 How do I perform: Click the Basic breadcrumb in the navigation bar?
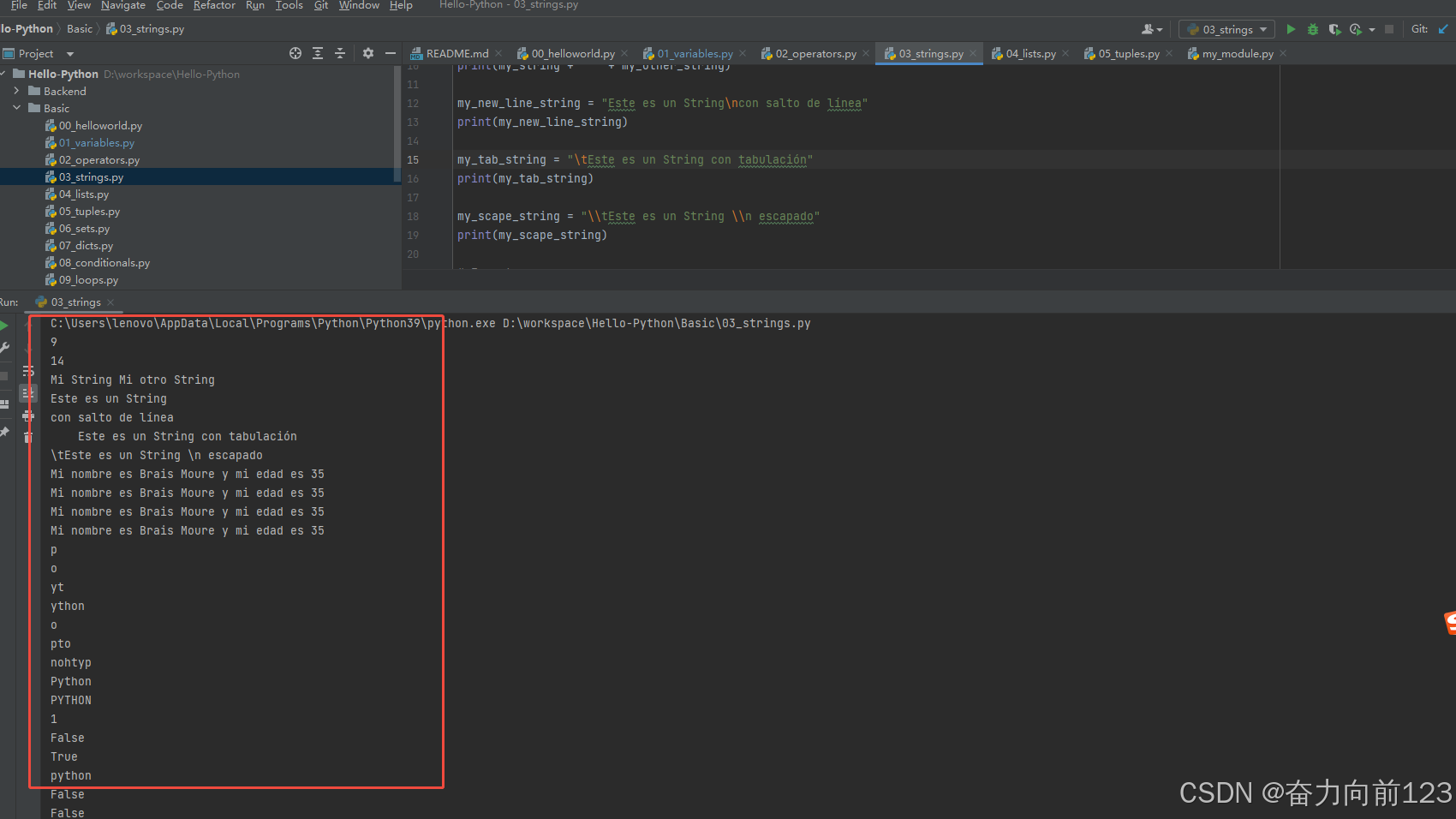(x=80, y=29)
